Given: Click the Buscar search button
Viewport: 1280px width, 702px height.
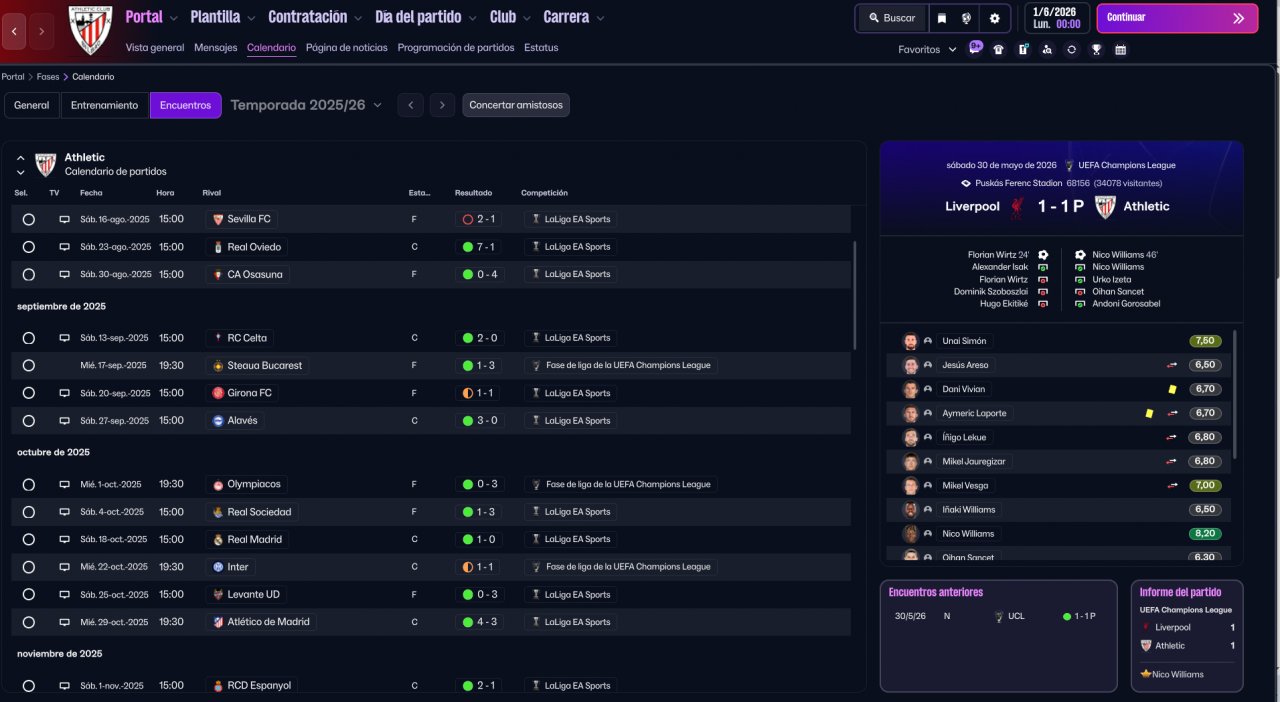Looking at the screenshot, I should pos(891,18).
